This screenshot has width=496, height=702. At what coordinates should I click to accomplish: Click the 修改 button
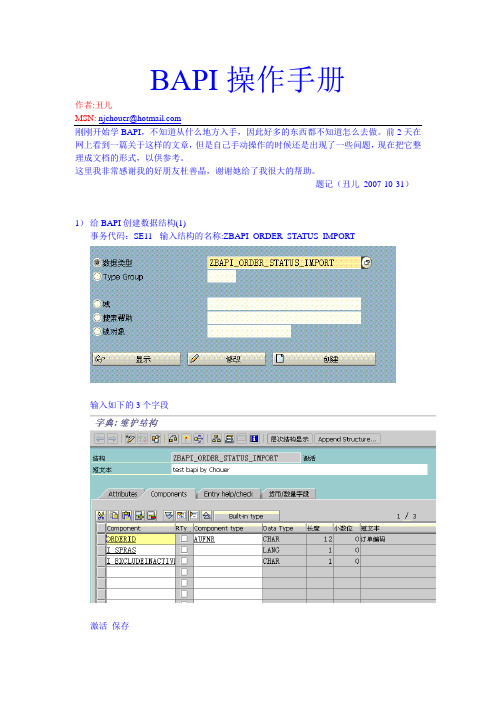pyautogui.click(x=226, y=359)
